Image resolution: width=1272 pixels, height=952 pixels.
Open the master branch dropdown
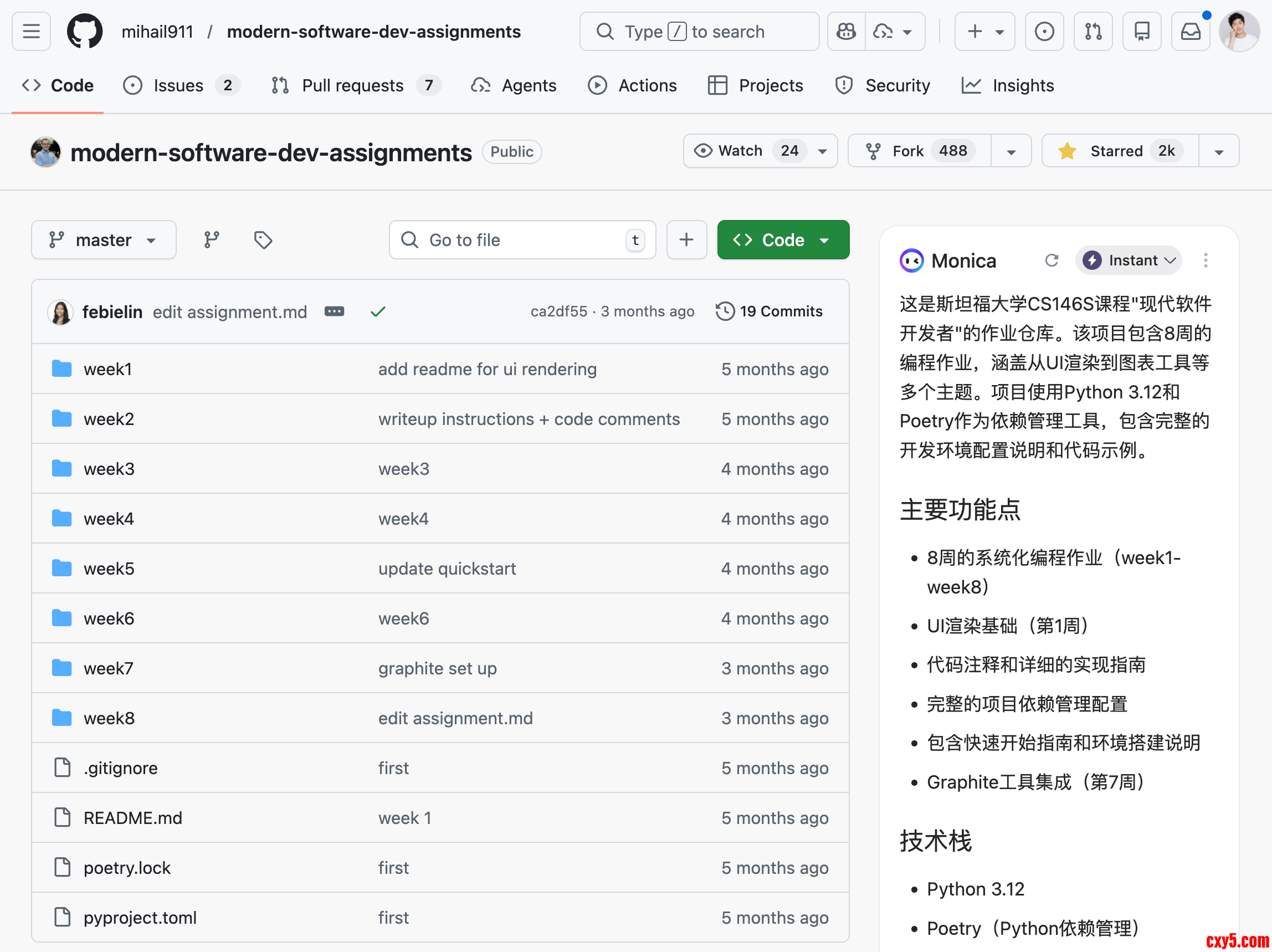point(104,240)
